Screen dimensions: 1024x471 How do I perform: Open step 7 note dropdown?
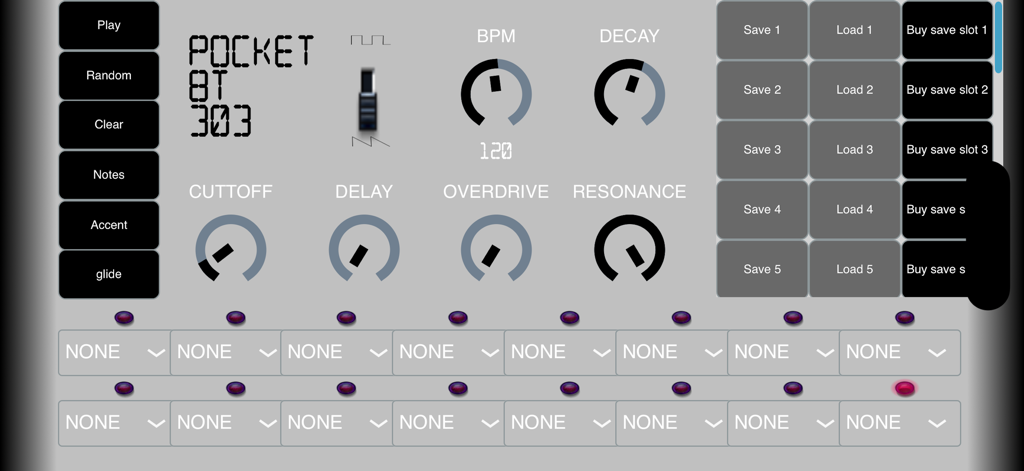784,353
